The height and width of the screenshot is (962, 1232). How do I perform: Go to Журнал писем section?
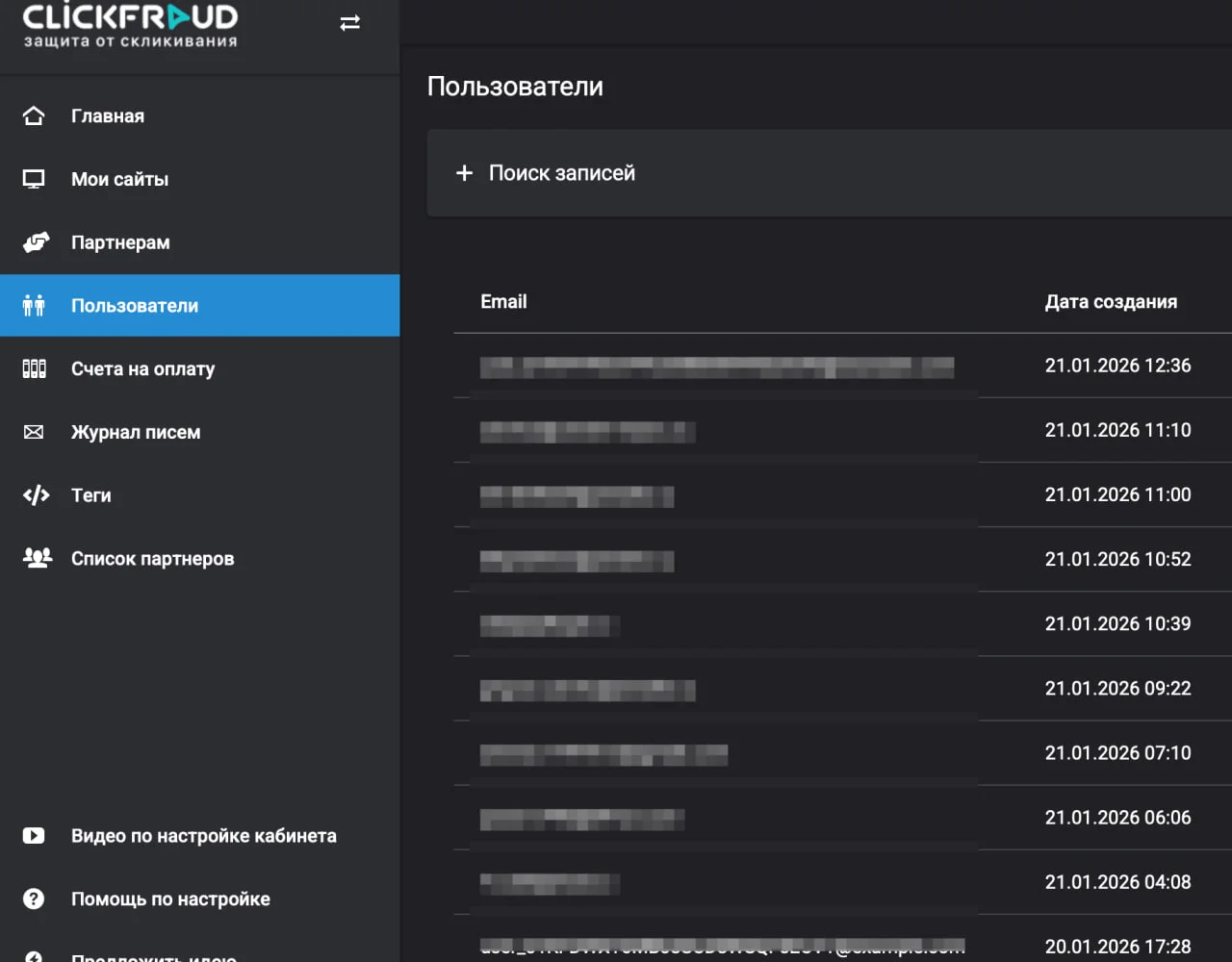136,432
